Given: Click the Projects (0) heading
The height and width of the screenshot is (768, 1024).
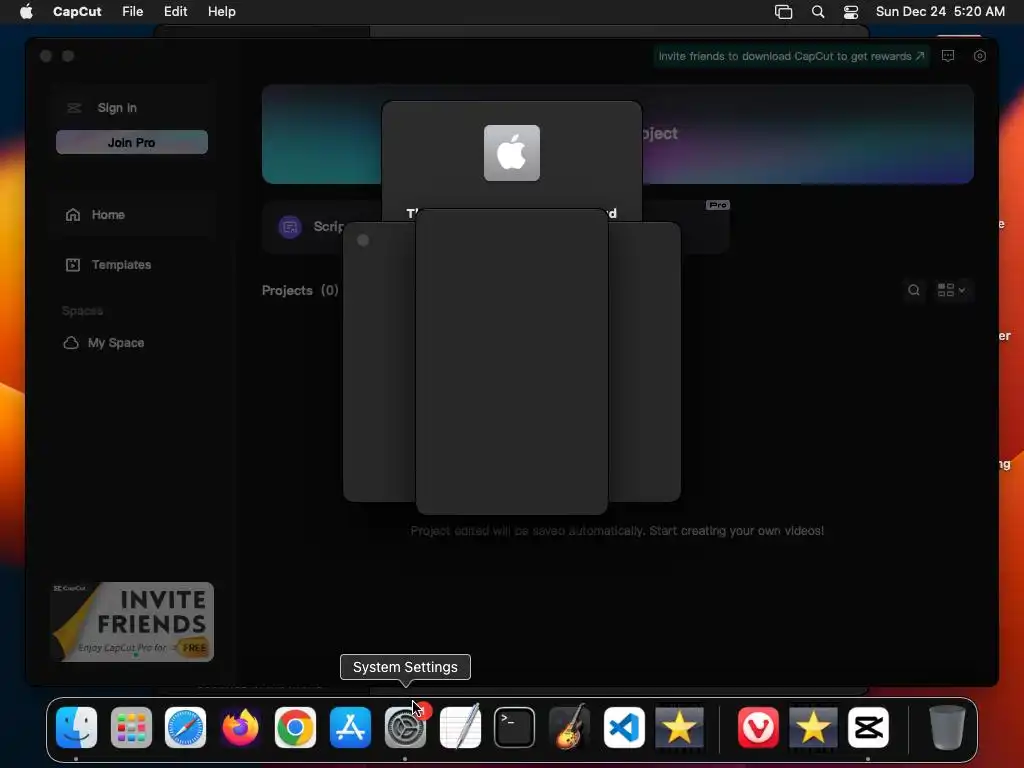Looking at the screenshot, I should pyautogui.click(x=300, y=290).
